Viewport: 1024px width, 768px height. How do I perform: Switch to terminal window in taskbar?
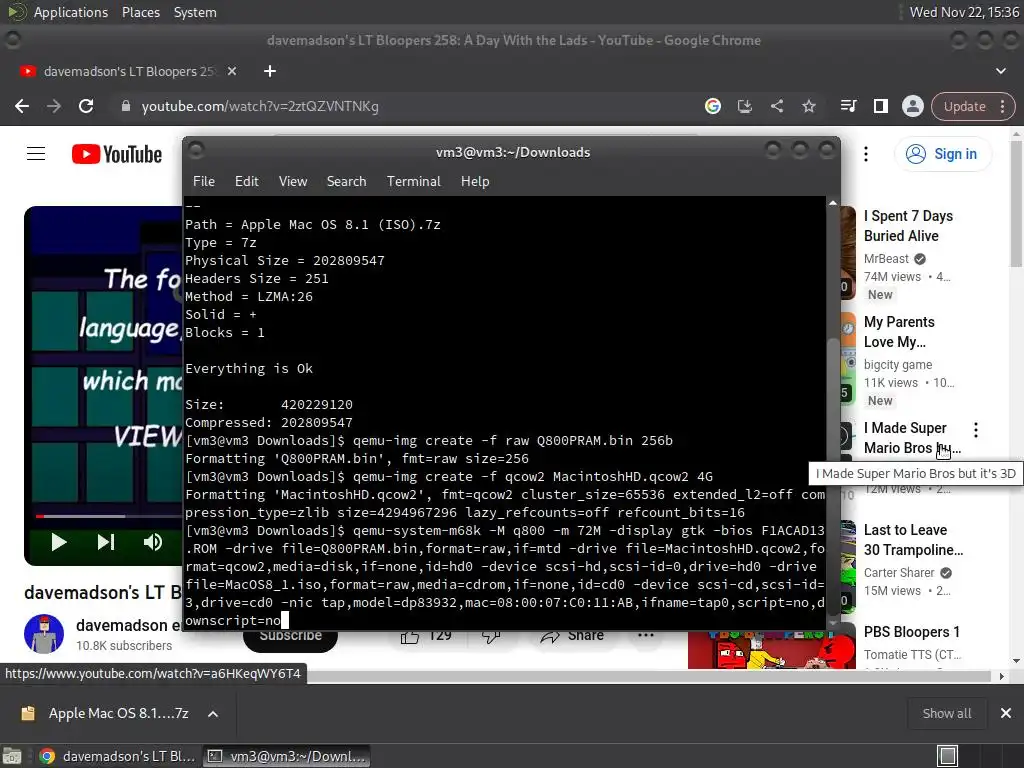287,756
